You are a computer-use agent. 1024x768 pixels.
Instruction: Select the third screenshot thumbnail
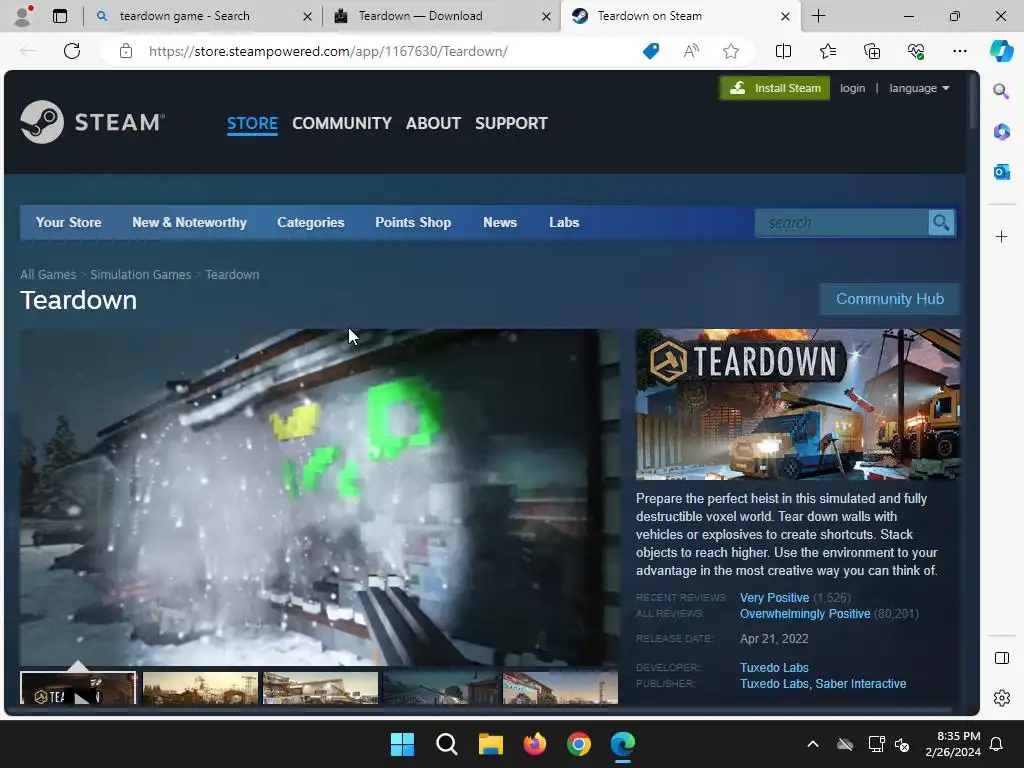click(320, 688)
